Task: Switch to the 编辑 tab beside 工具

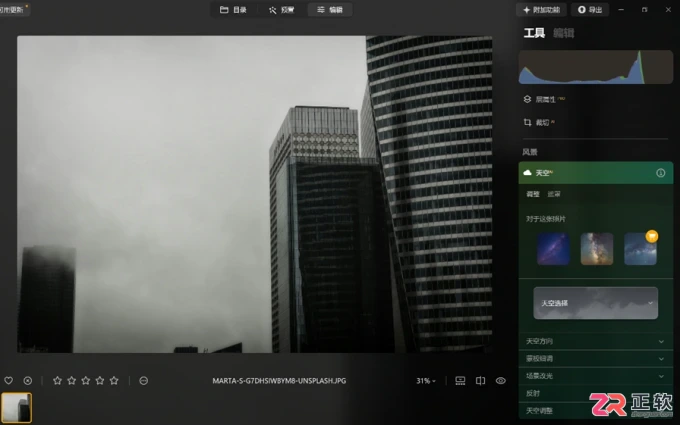Action: pos(564,33)
